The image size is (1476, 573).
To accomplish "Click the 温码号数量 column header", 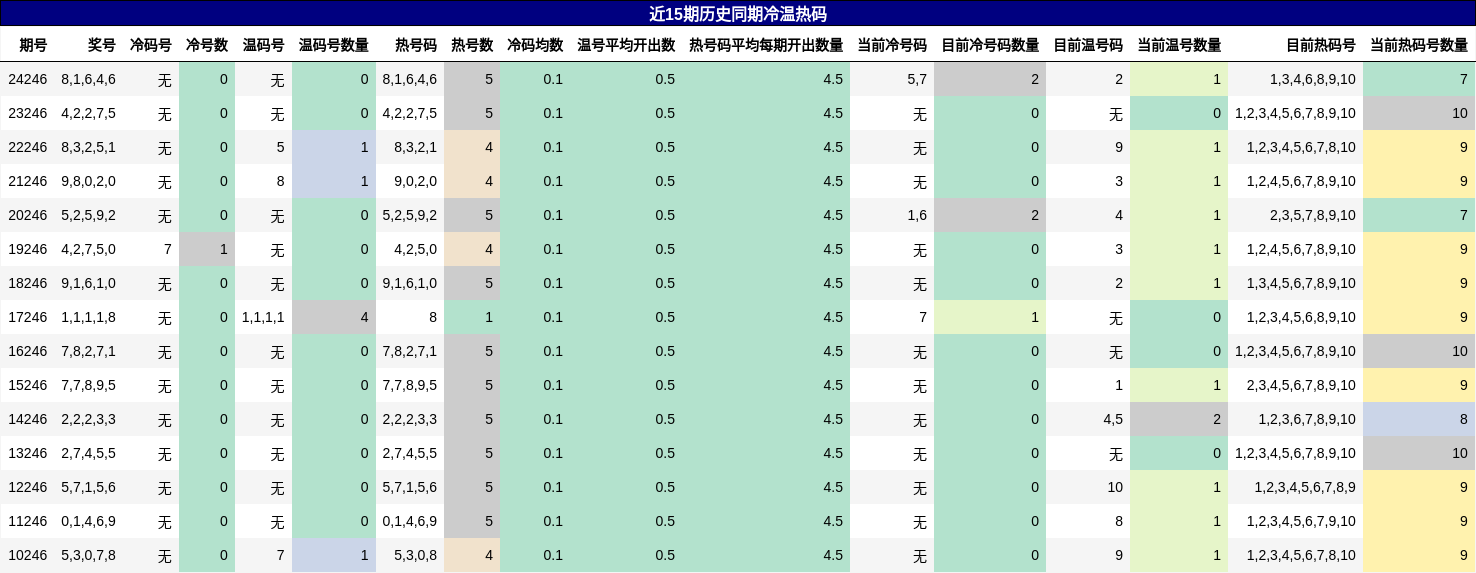I will coord(334,45).
